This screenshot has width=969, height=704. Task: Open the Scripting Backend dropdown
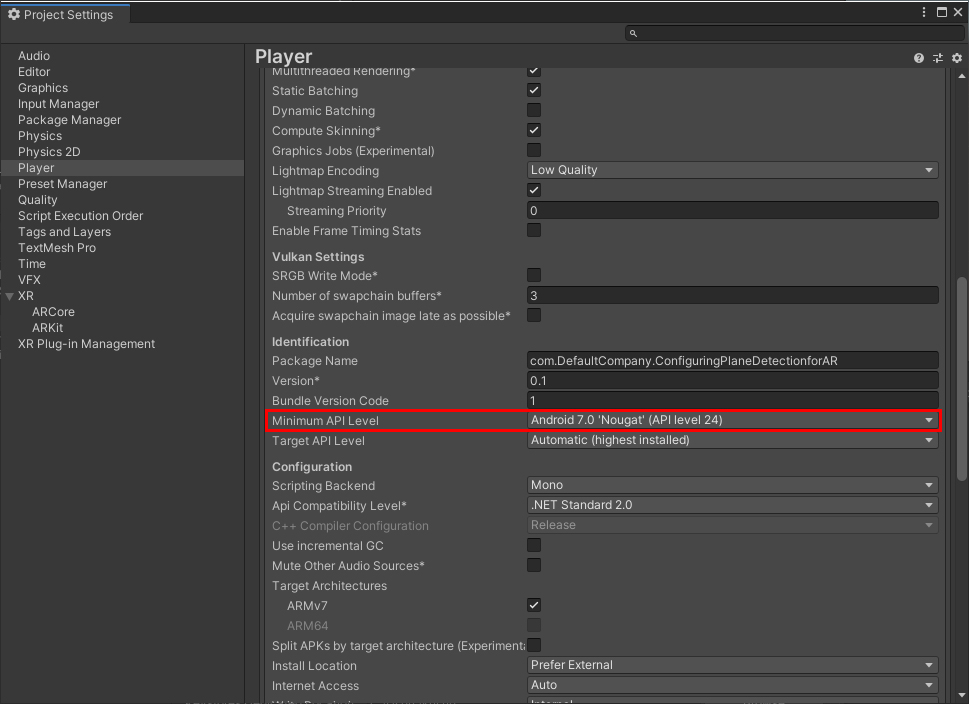[732, 486]
